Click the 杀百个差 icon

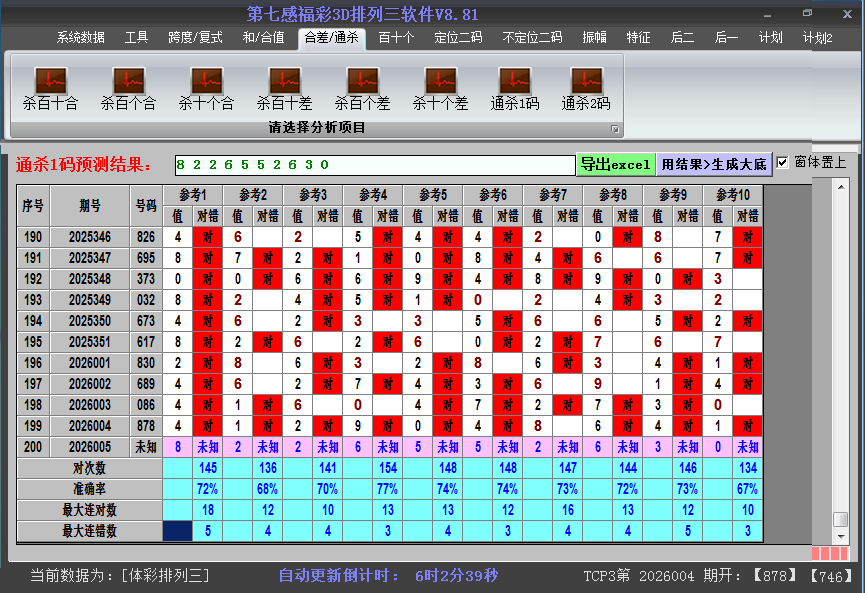362,81
